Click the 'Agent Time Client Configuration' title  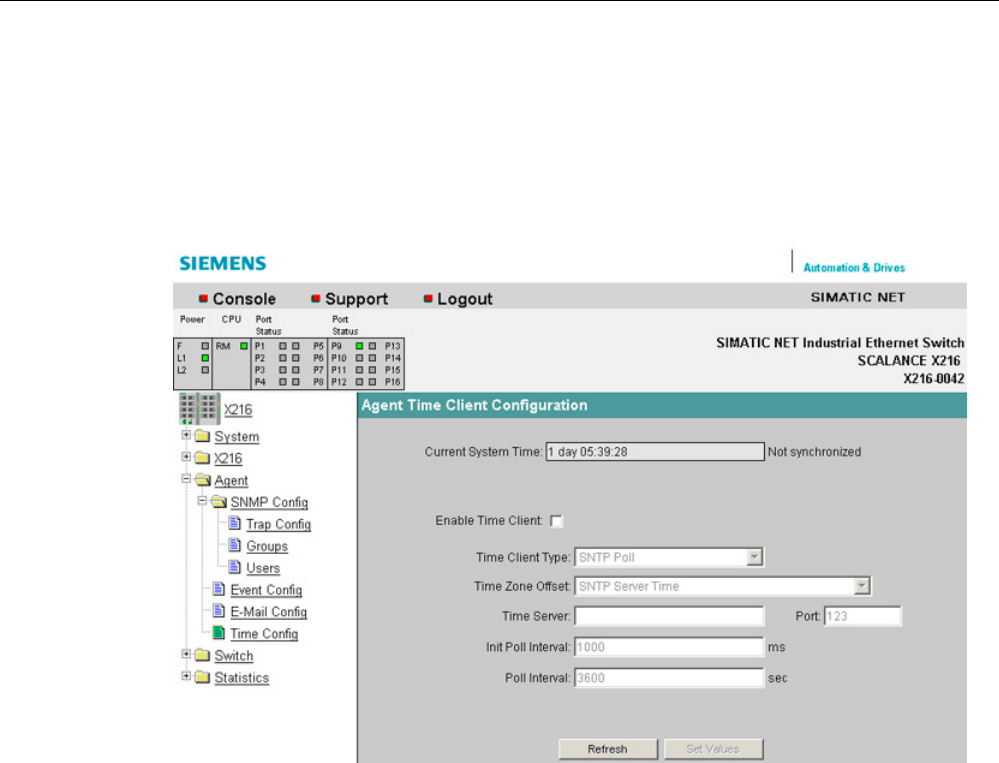point(474,405)
